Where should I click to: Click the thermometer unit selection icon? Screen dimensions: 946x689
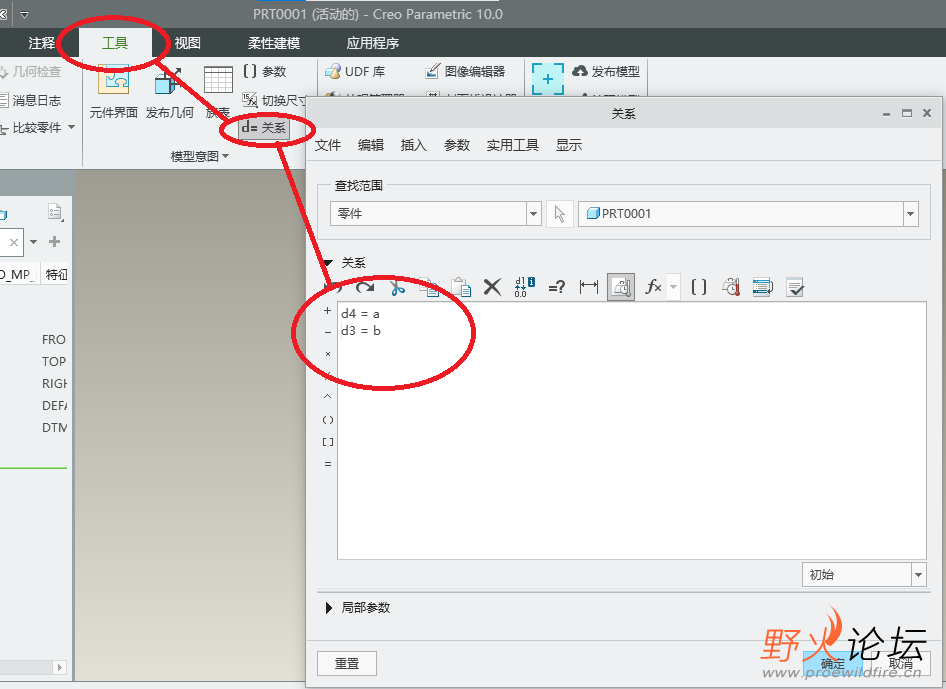pos(731,287)
